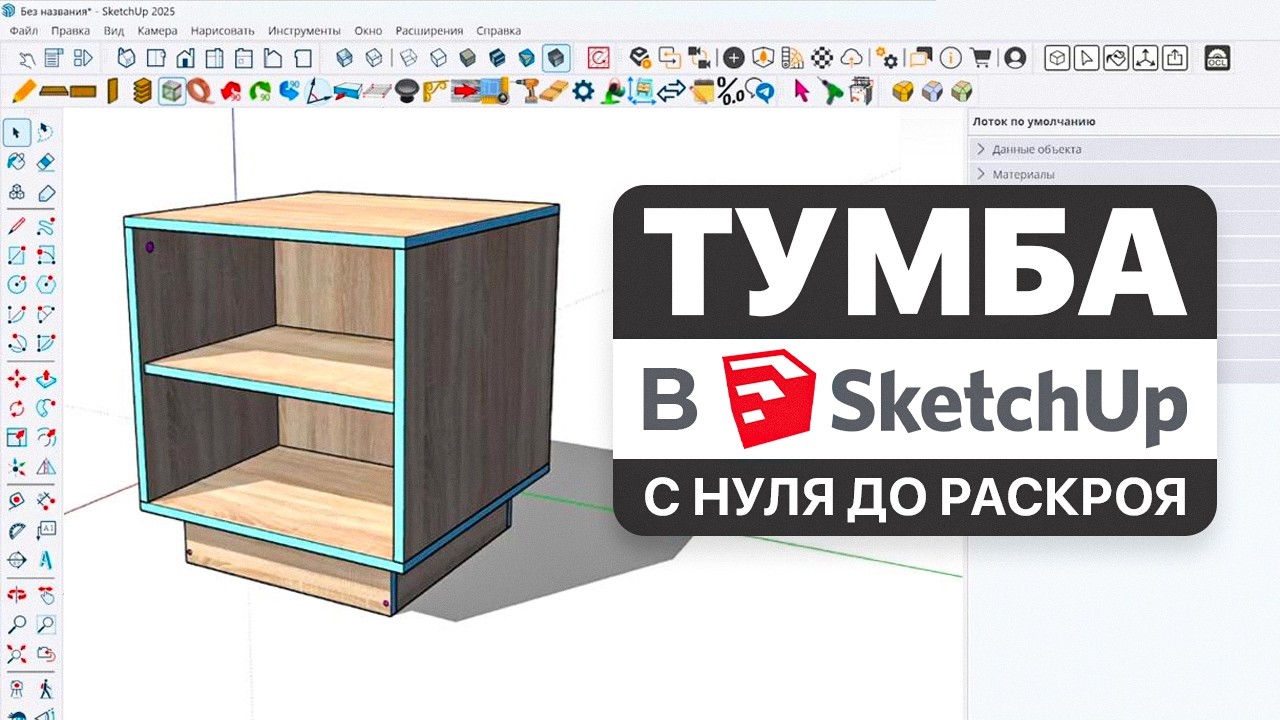
Task: Open the user account profile icon
Action: (x=1015, y=58)
